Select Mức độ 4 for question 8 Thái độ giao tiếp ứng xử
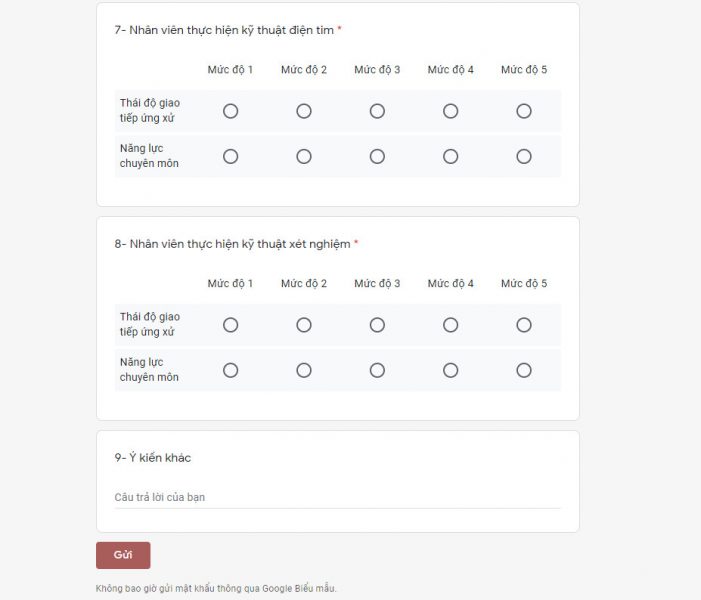701x600 pixels. click(451, 325)
